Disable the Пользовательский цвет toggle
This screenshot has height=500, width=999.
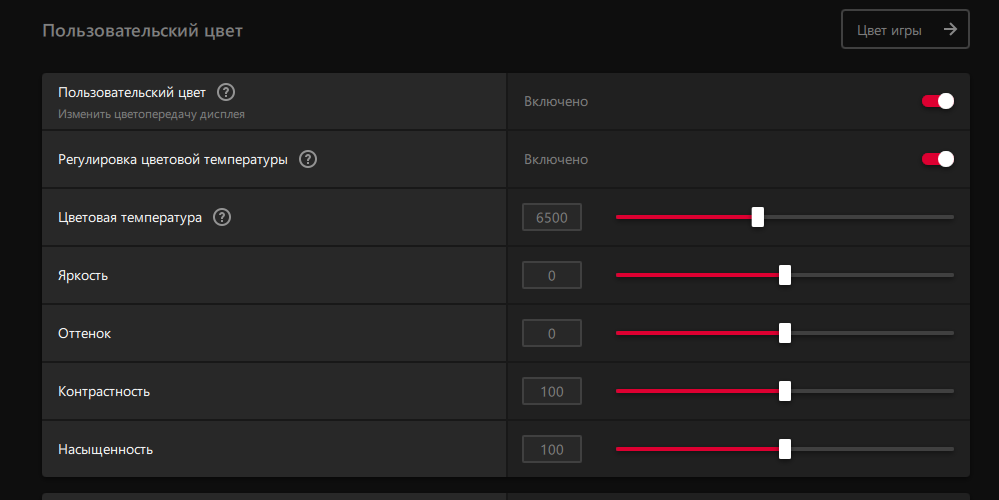pyautogui.click(x=938, y=101)
